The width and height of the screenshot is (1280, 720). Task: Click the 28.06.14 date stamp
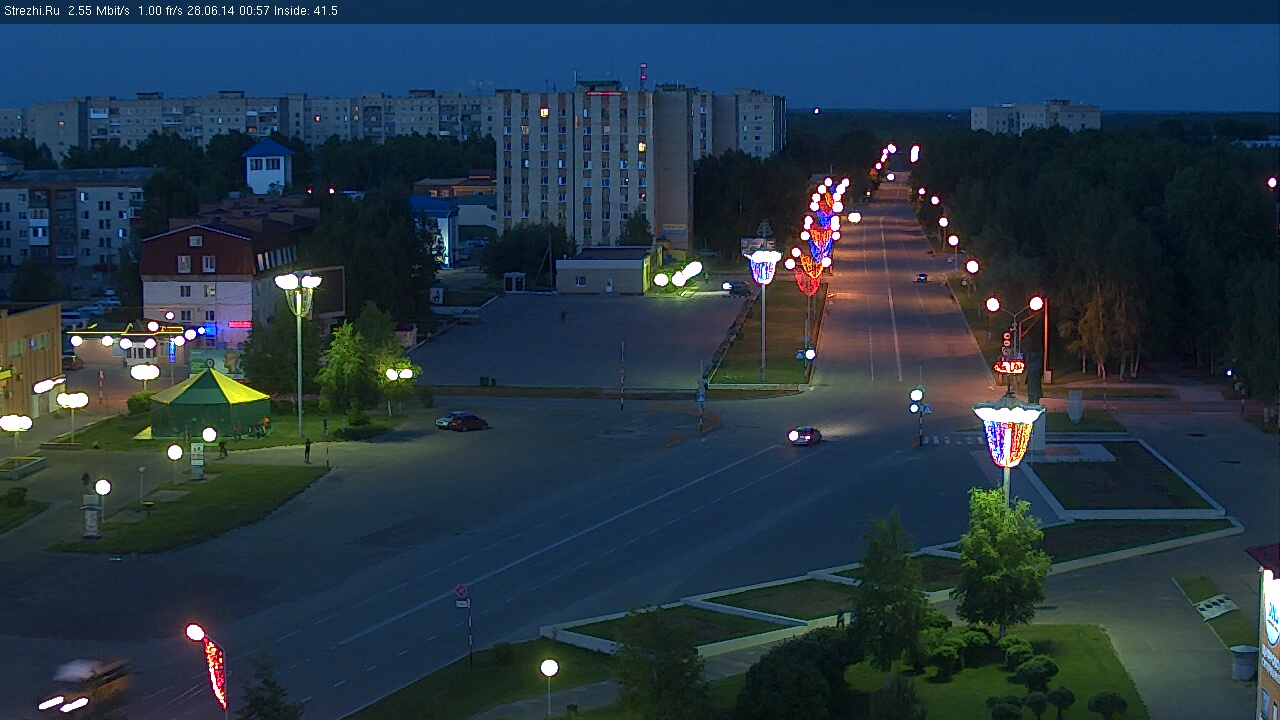[x=211, y=11]
